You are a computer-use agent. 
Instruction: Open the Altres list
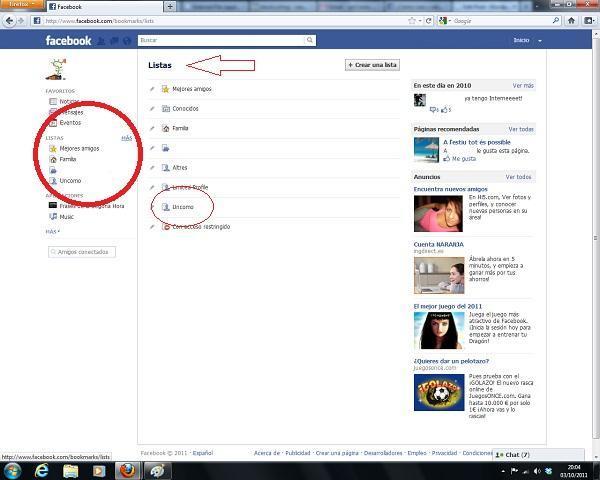click(179, 168)
